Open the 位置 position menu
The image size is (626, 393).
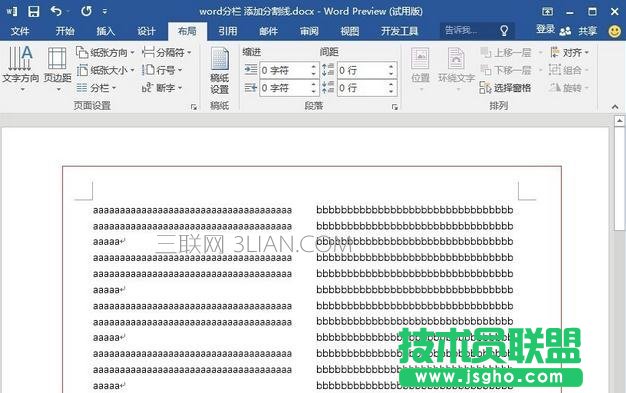(420, 69)
